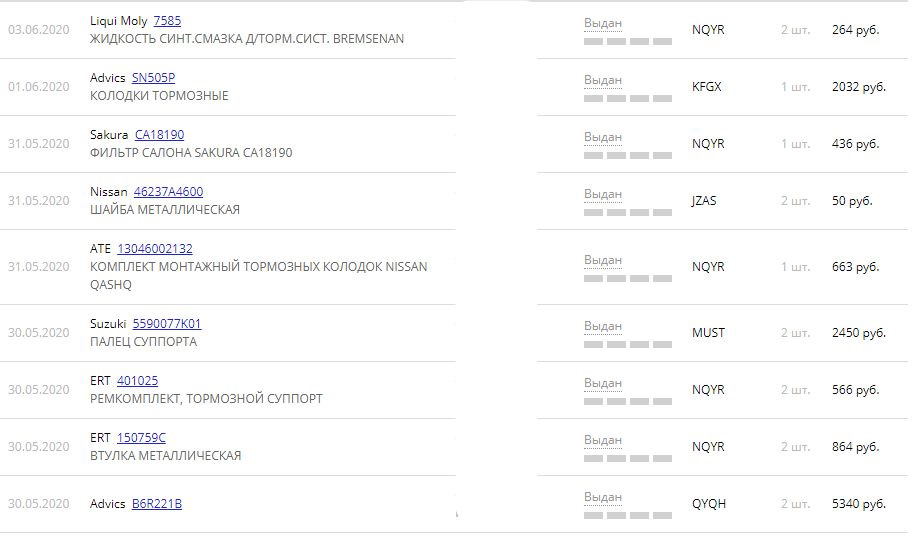
Task: Click the "КОЛОДКИ ТОРМОЗНЫЕ" description
Action: click(159, 96)
